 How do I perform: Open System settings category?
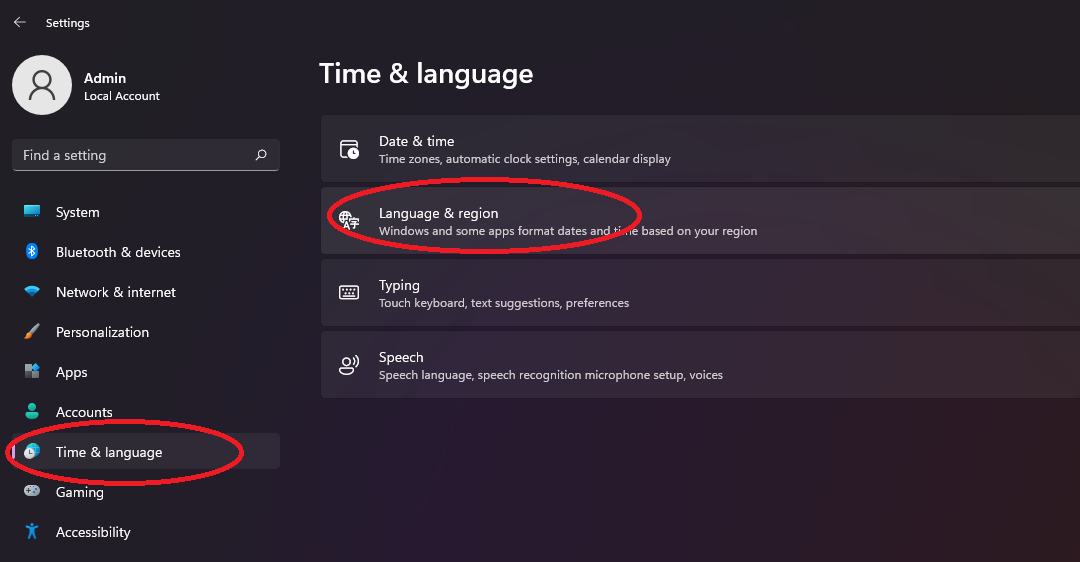click(146, 212)
